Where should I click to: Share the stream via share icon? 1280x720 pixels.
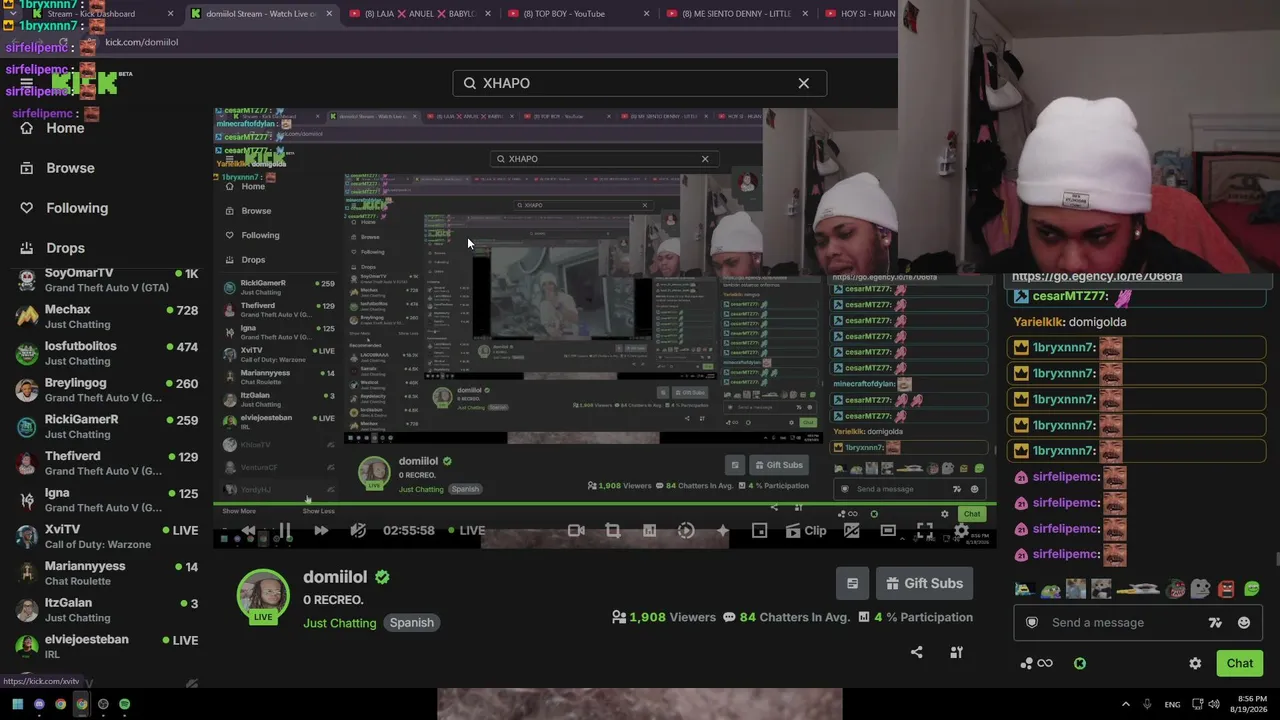coord(917,652)
